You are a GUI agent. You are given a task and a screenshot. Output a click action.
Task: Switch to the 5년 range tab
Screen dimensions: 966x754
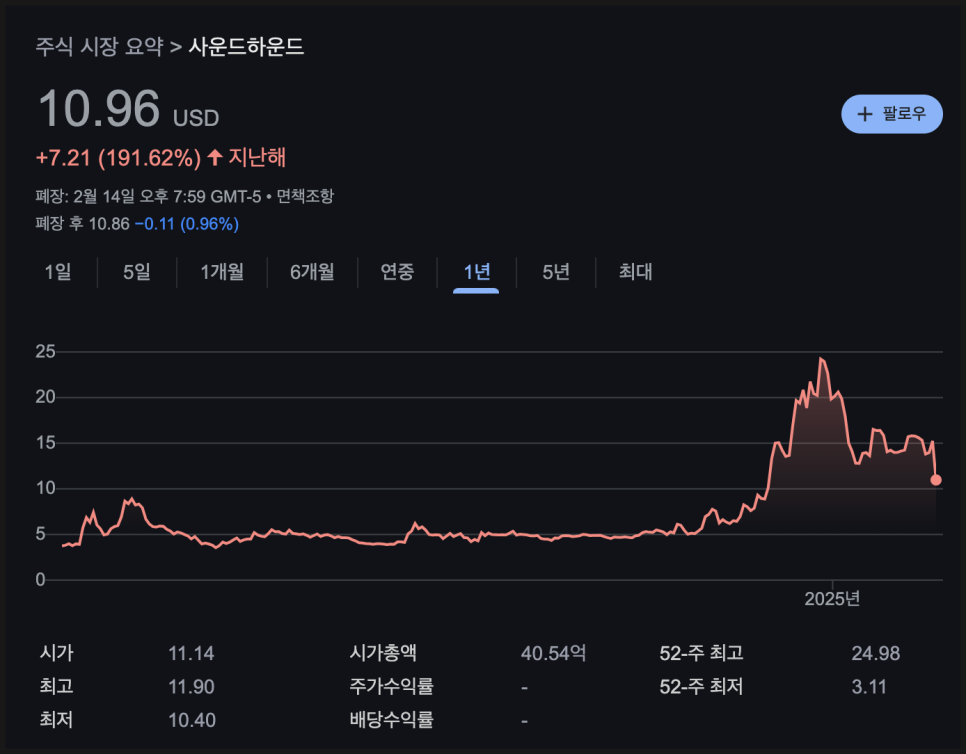click(556, 272)
